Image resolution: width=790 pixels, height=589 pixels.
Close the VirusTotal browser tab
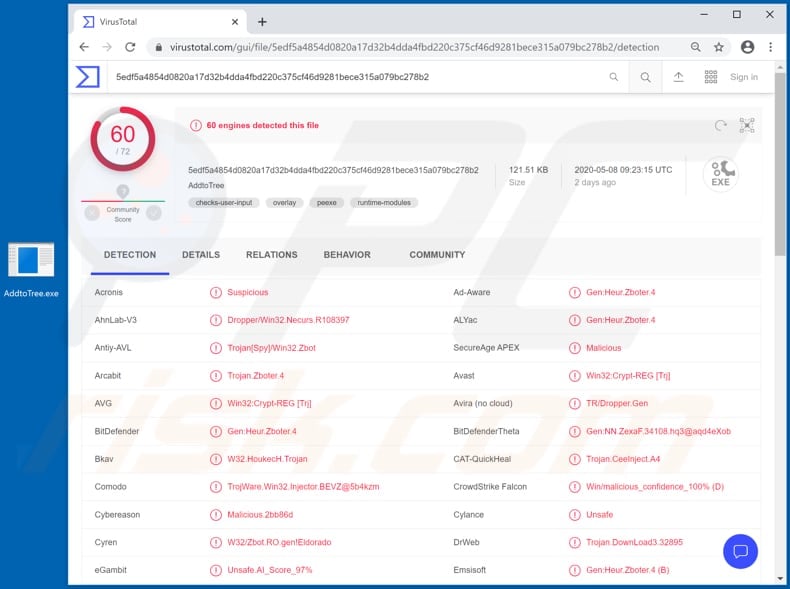(x=235, y=22)
